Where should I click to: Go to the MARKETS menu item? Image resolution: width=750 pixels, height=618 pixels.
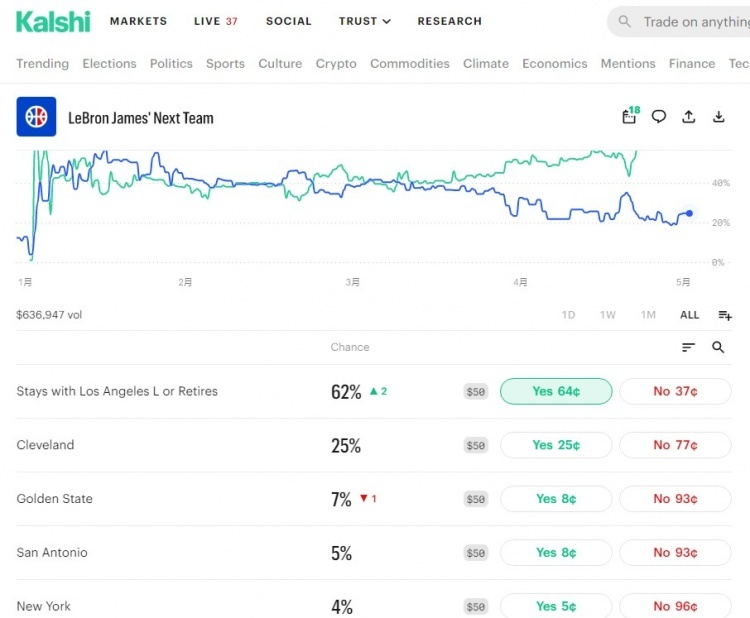[138, 21]
